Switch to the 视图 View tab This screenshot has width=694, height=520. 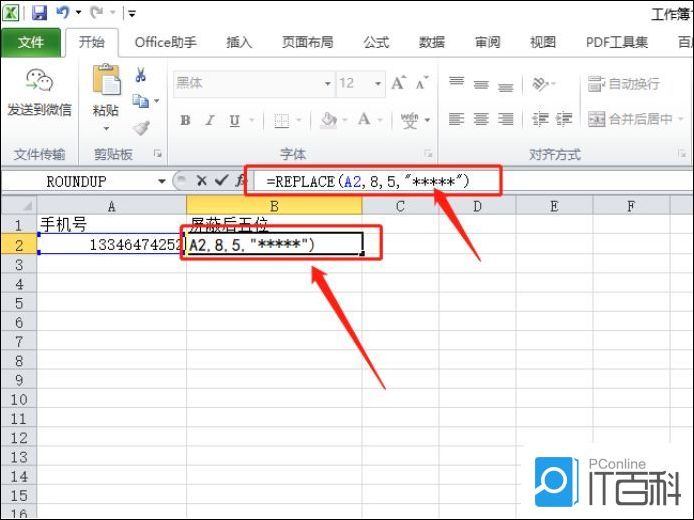point(543,42)
